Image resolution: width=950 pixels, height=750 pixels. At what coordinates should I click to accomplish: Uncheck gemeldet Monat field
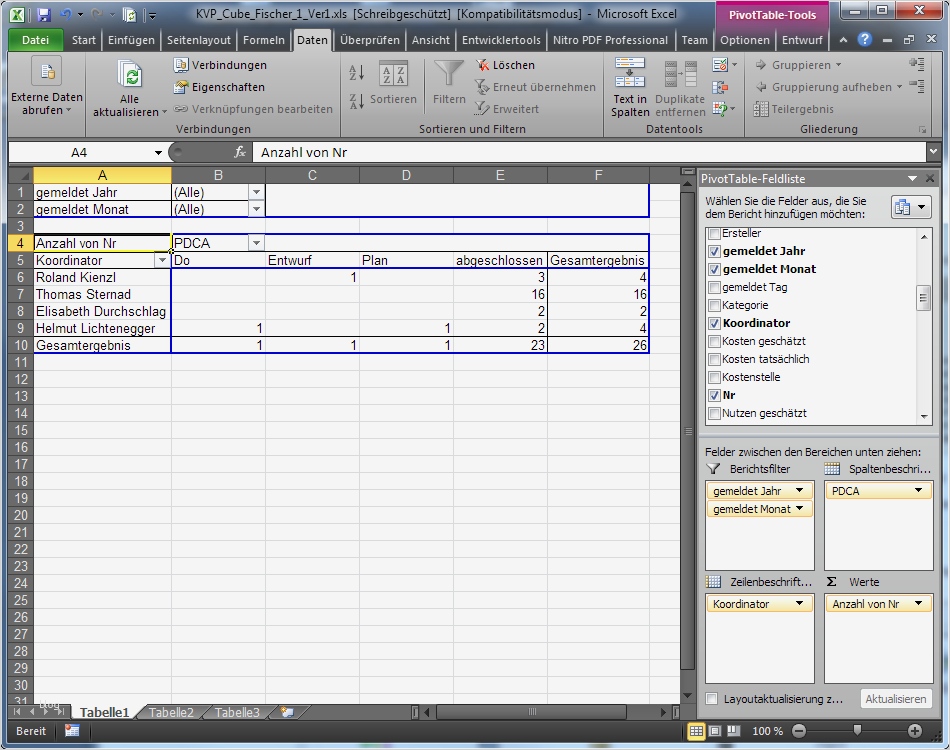tap(714, 270)
